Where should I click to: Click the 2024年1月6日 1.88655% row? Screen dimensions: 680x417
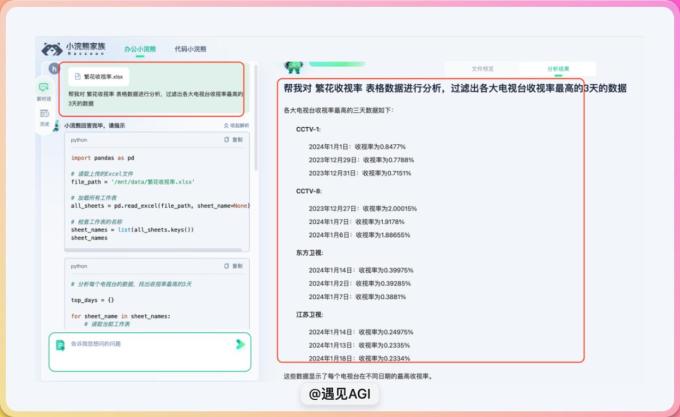coord(359,235)
